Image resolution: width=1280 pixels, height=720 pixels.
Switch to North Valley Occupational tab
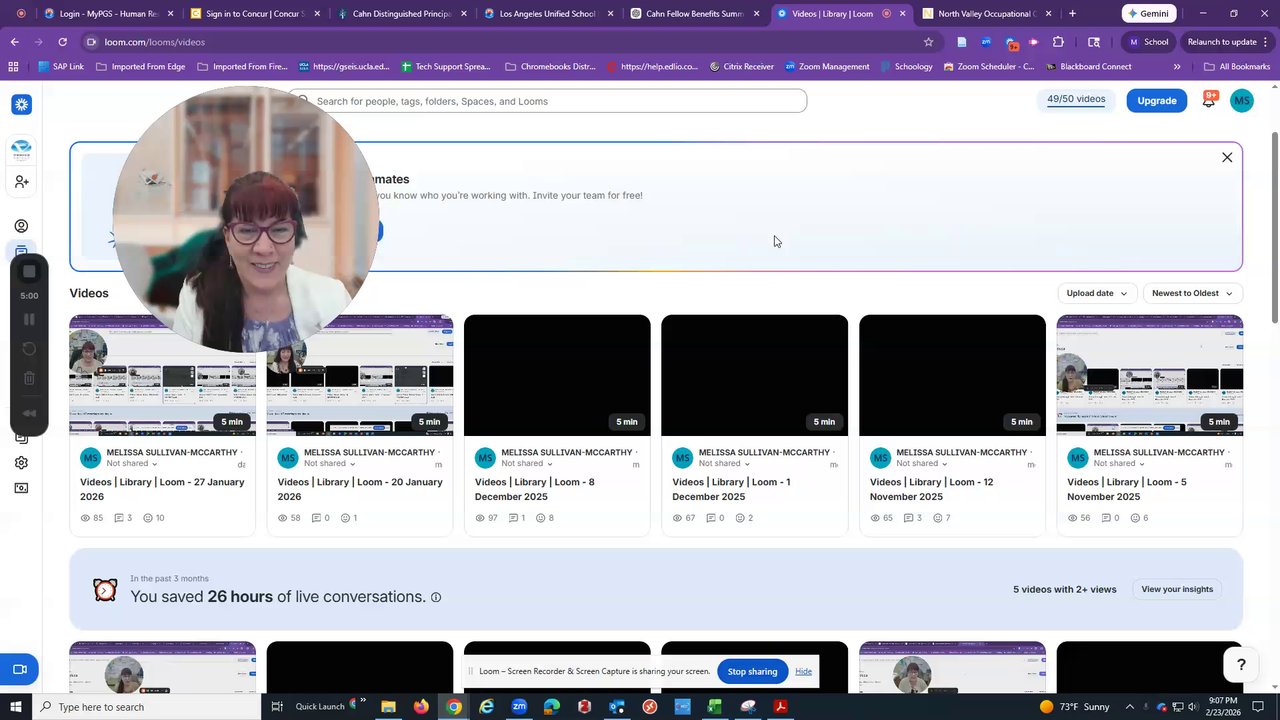(x=985, y=14)
